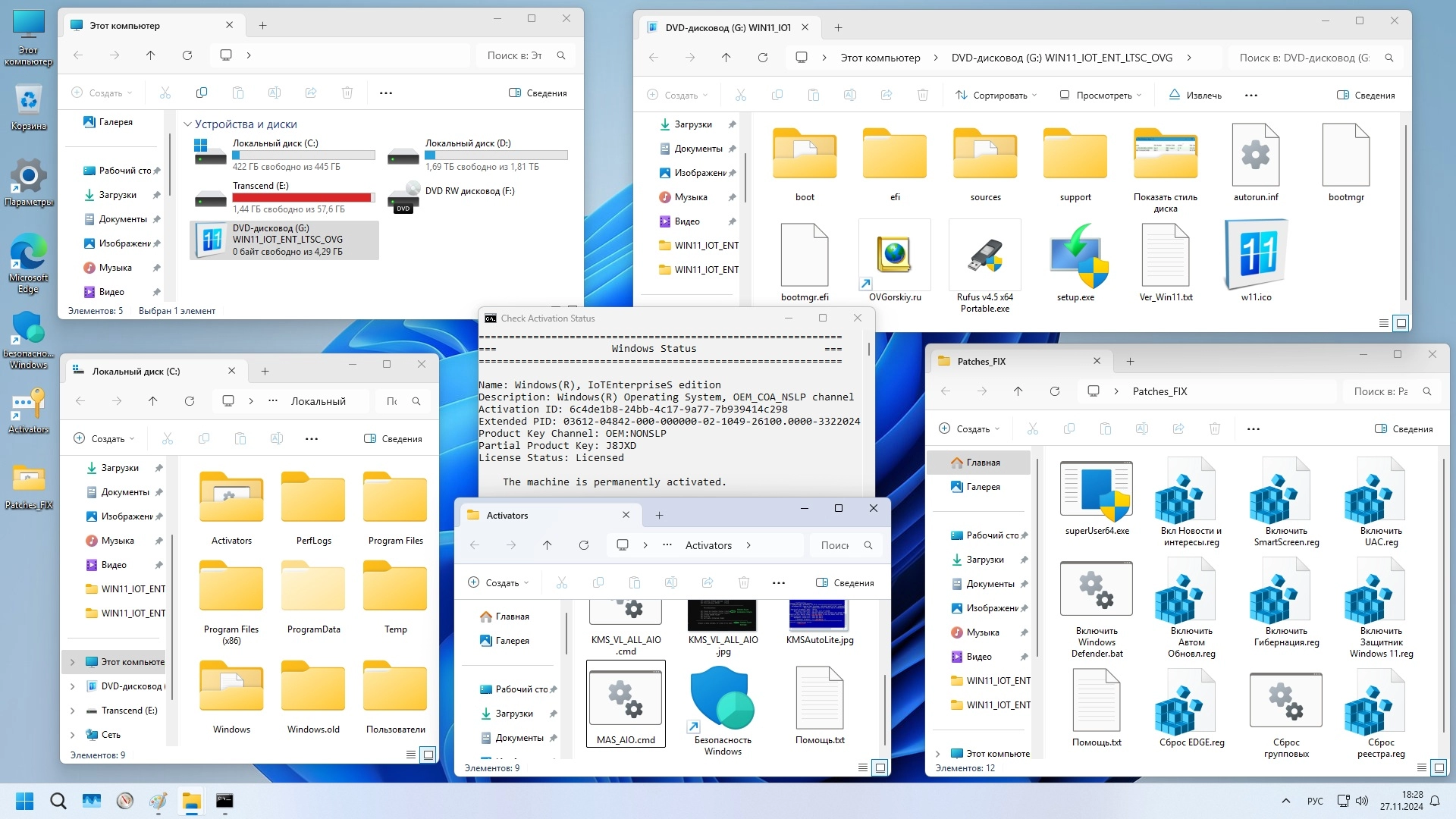Click Refresh icon in DVD drive window

[x=763, y=58]
